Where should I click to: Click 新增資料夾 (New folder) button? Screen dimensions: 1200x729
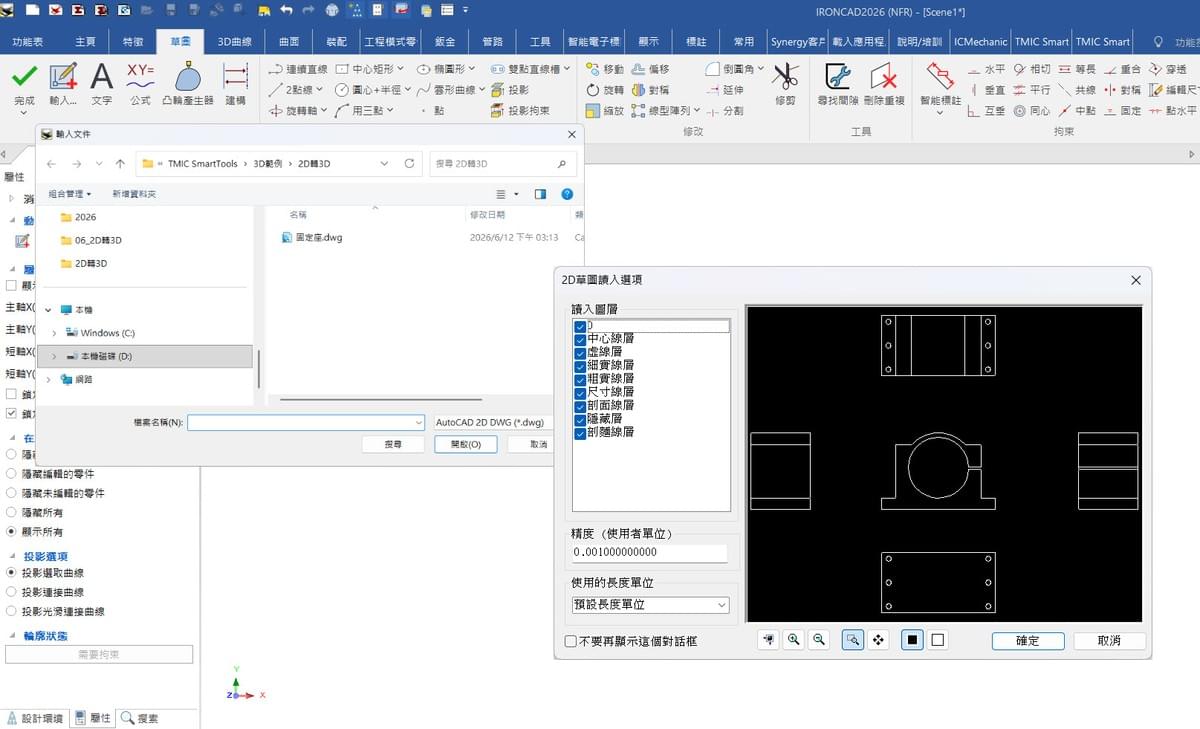[x=134, y=194]
